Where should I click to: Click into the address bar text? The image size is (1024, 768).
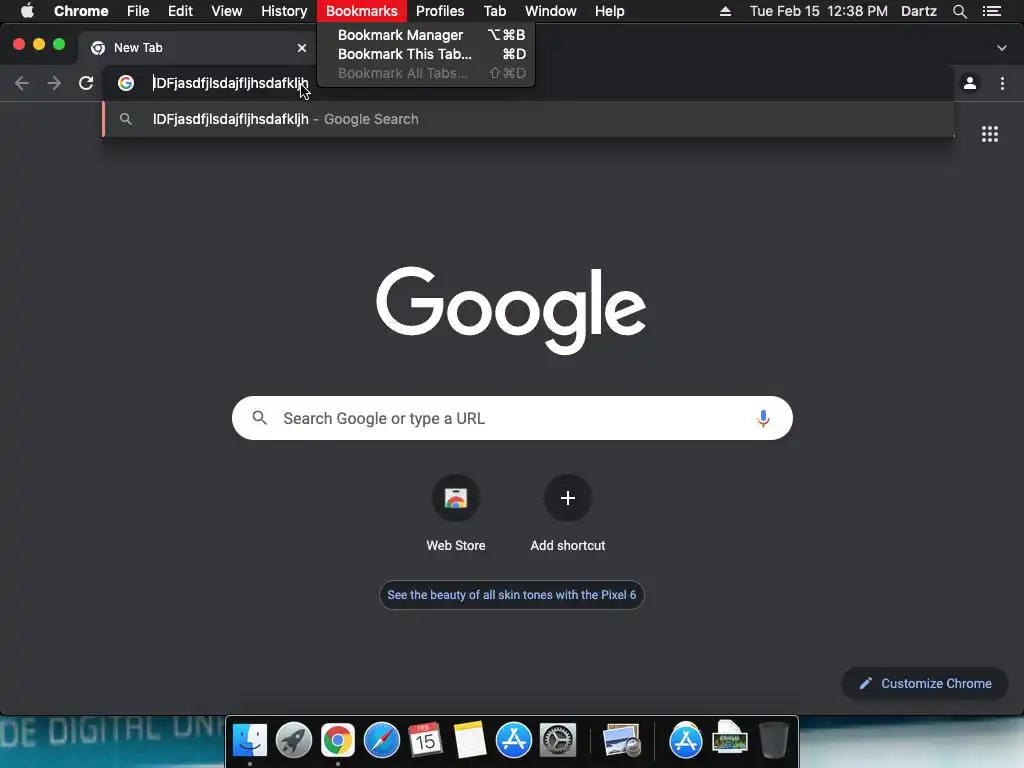pos(230,83)
